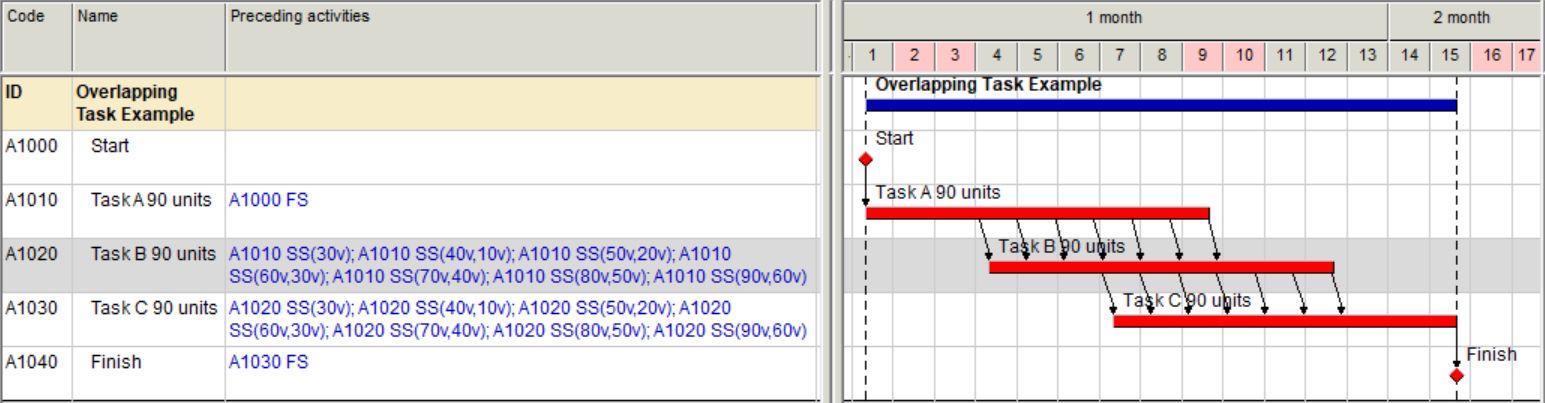
Task: Select the A1030 code cell
Action: tap(36, 319)
